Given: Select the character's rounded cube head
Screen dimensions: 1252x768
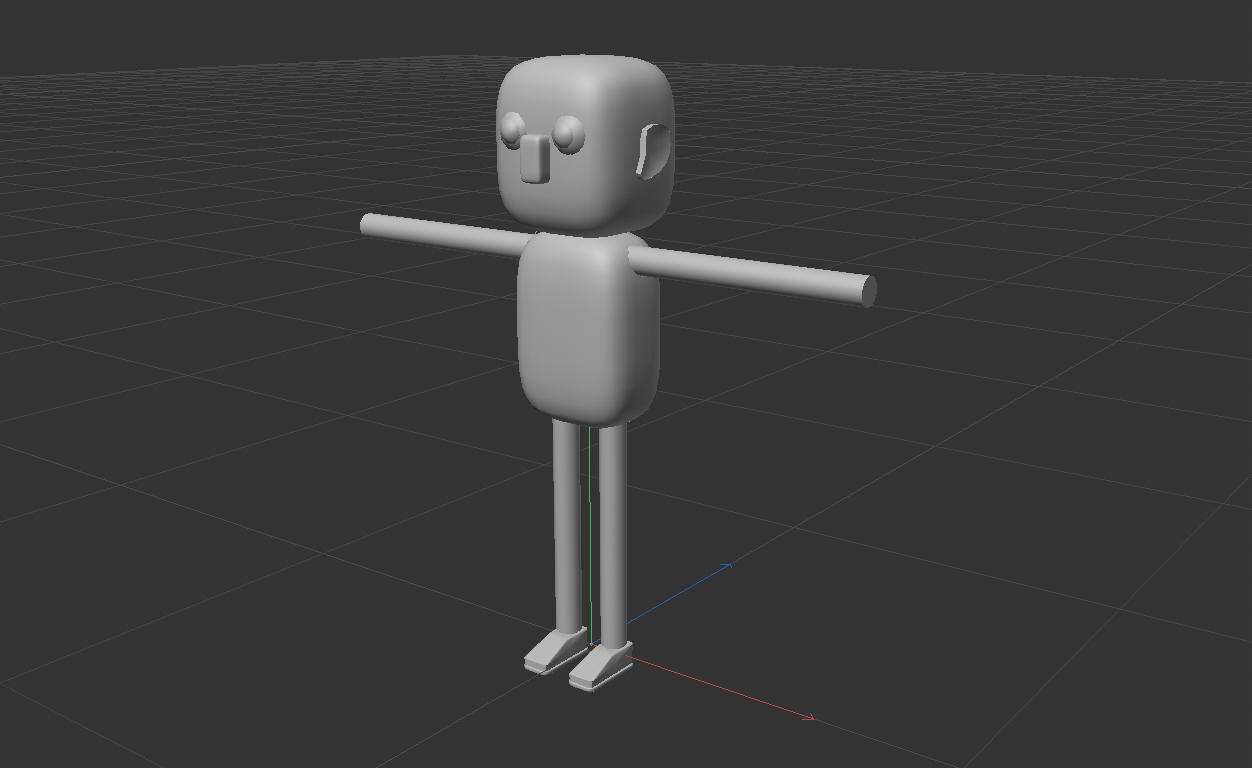Looking at the screenshot, I should [x=586, y=146].
